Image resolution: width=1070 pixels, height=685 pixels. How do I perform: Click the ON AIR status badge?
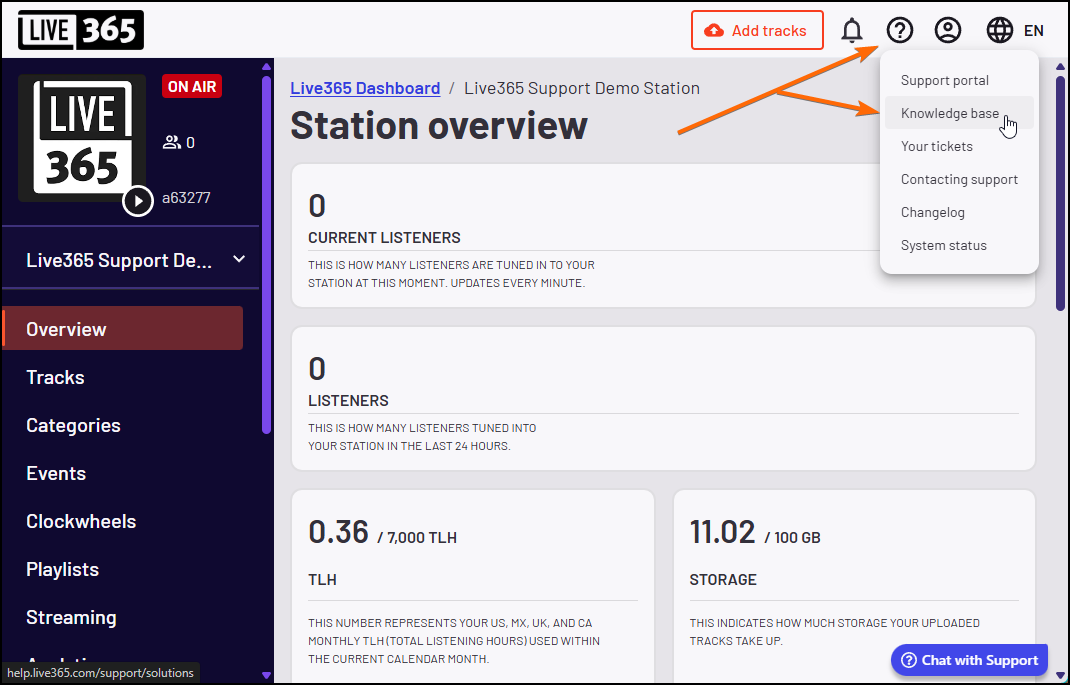point(192,87)
